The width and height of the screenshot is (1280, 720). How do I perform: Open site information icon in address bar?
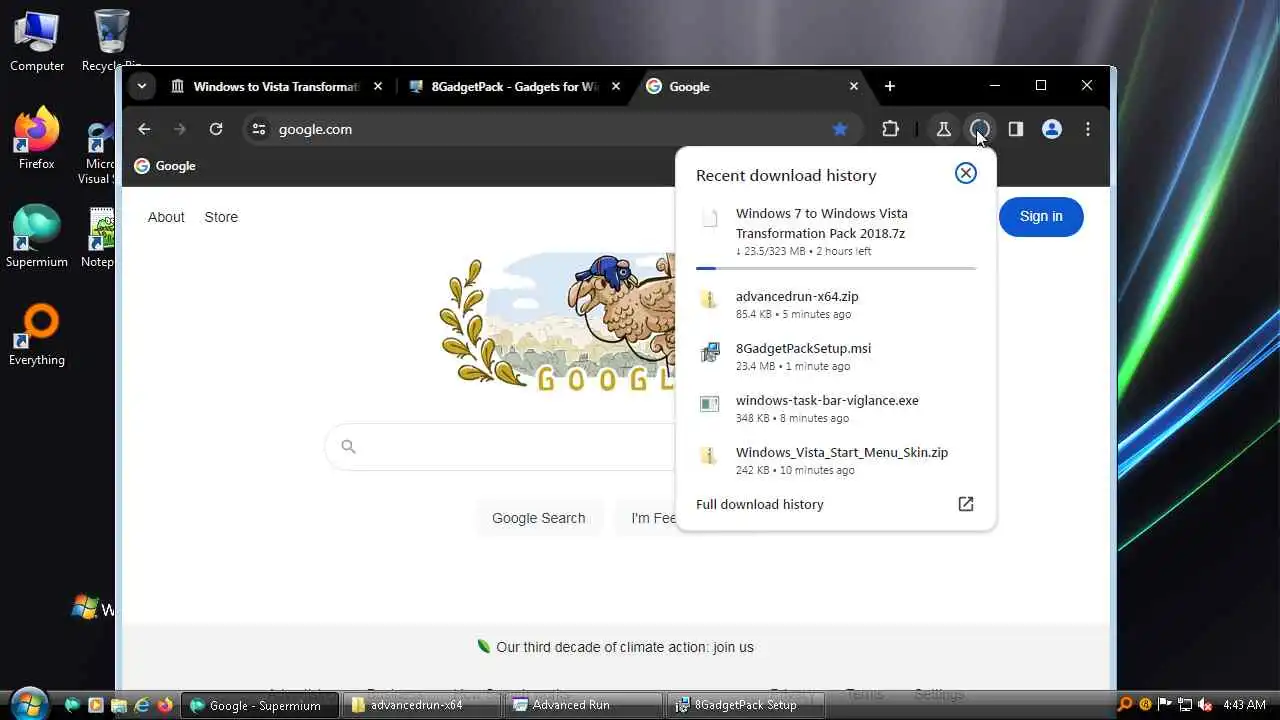[259, 129]
